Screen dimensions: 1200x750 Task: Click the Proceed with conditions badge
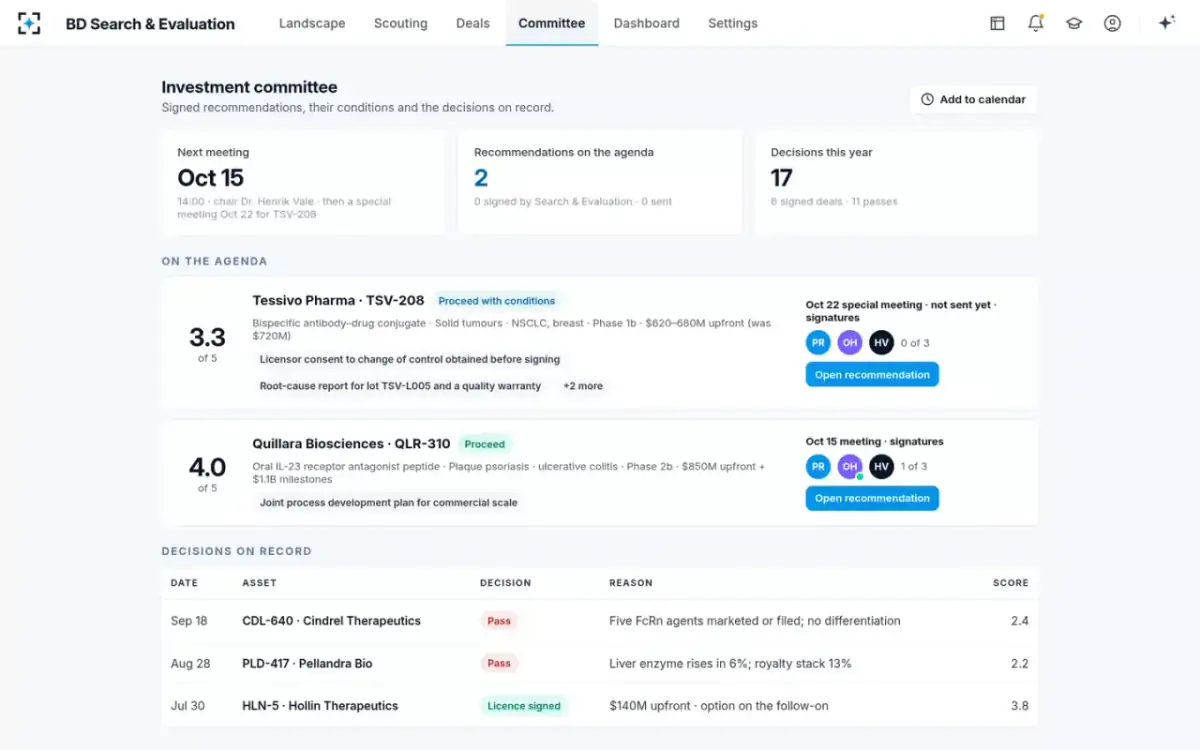(497, 301)
